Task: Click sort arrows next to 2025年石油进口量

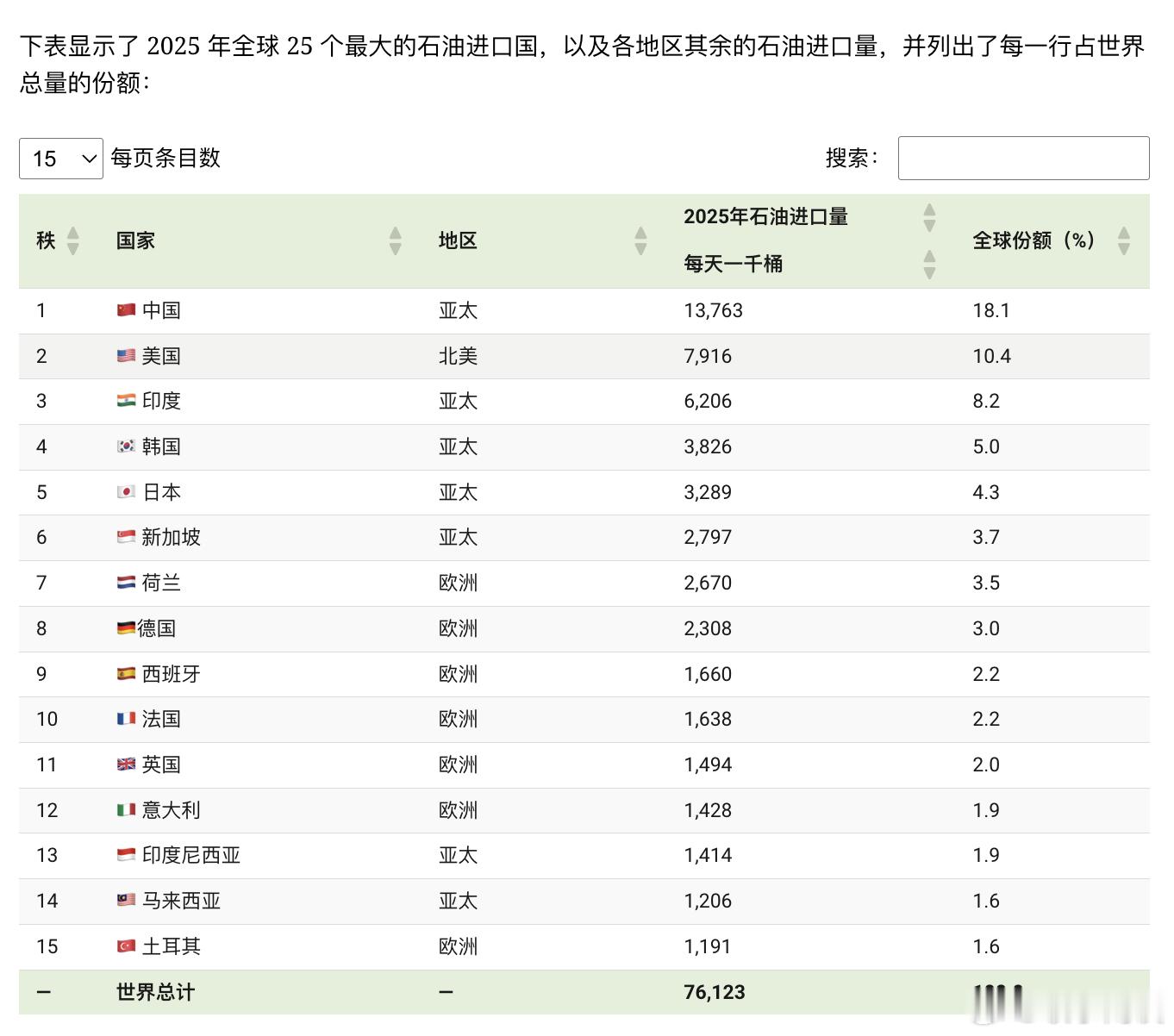Action: 929,217
